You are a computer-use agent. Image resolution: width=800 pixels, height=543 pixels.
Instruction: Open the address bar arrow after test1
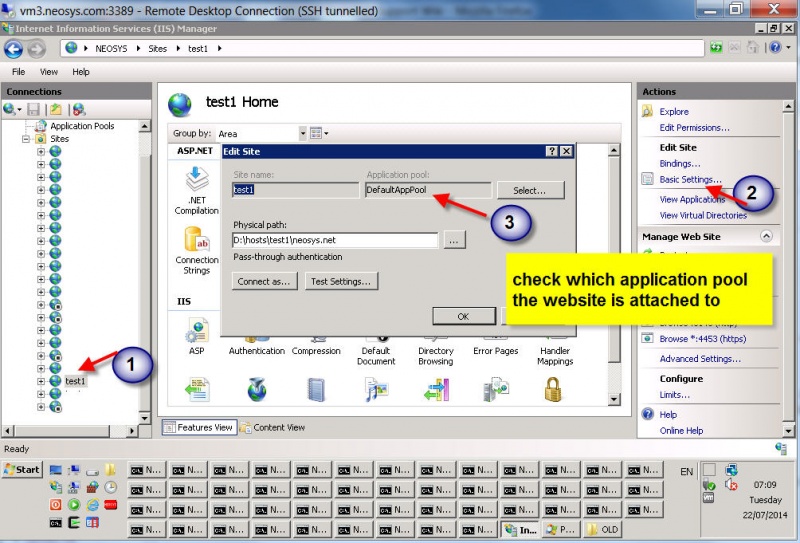point(219,48)
